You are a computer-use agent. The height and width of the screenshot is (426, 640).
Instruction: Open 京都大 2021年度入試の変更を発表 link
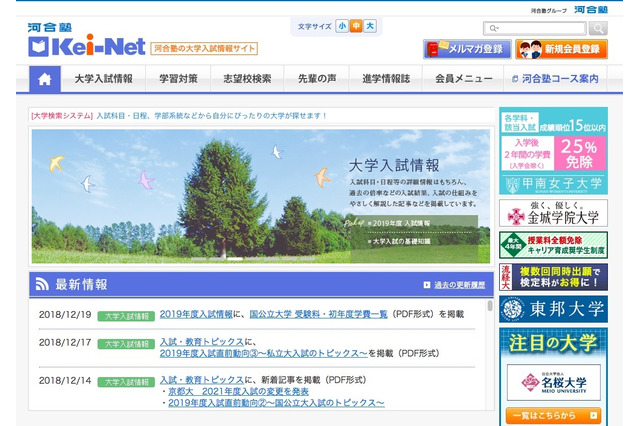(238, 392)
